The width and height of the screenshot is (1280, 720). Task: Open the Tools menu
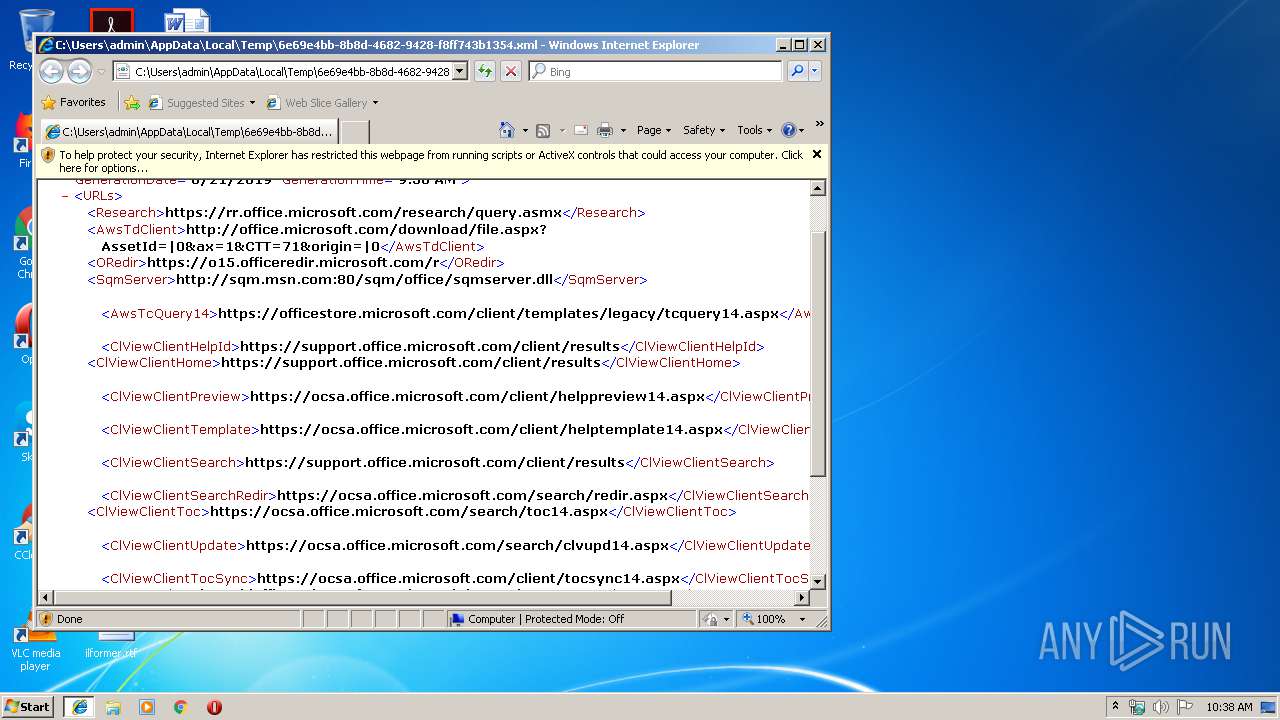coord(755,130)
